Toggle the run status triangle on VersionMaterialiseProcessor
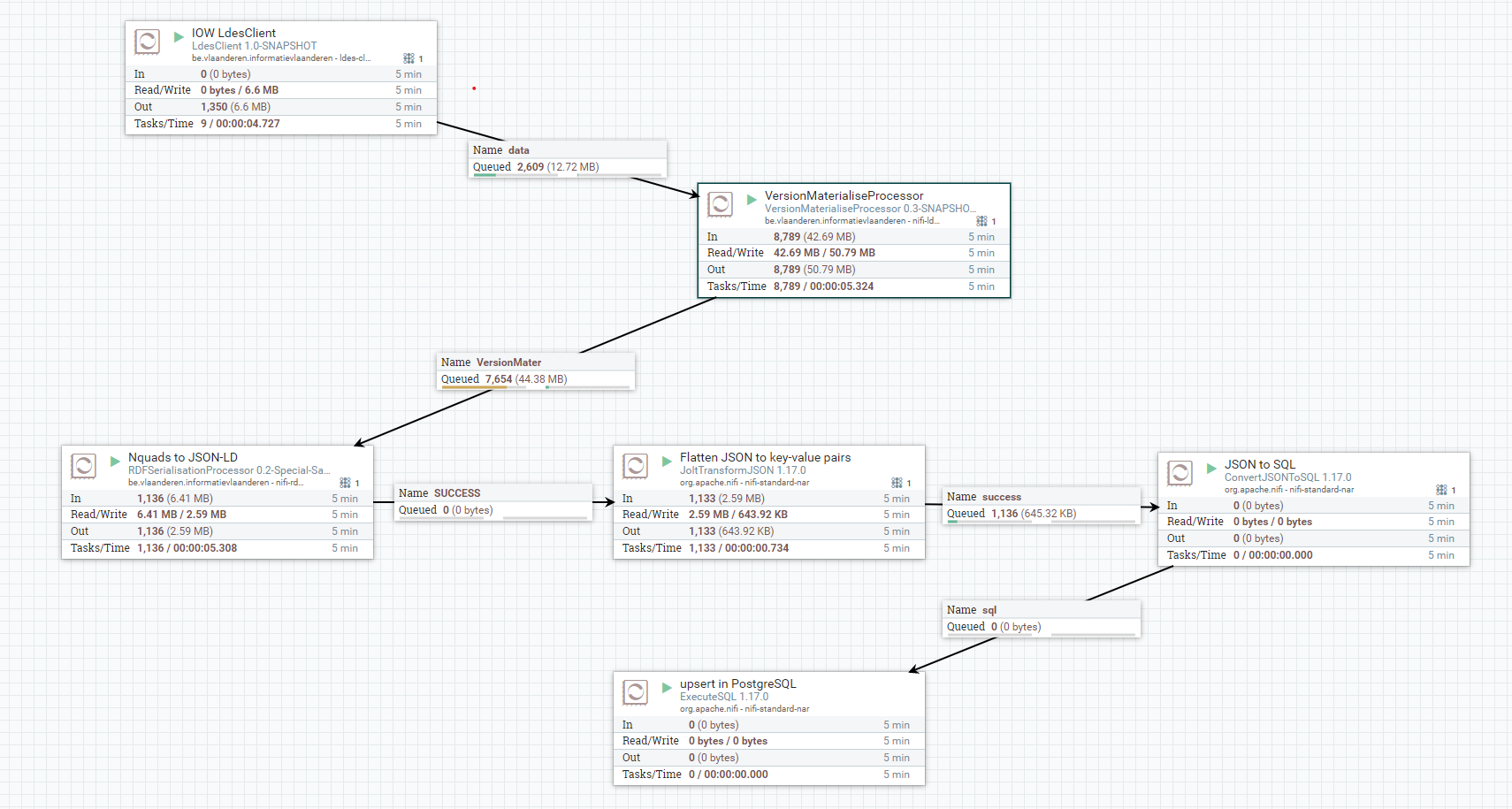The width and height of the screenshot is (1512, 809). [x=751, y=199]
